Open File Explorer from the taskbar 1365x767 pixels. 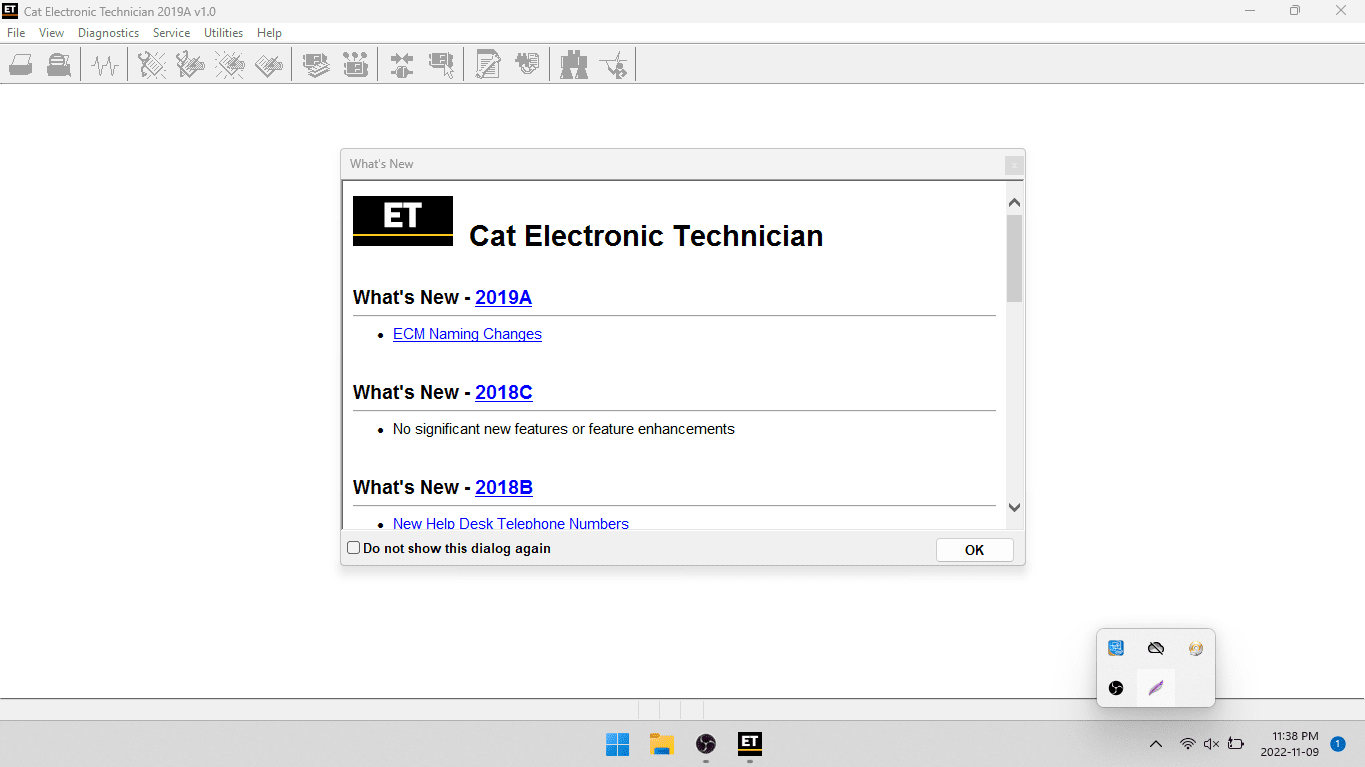(x=661, y=744)
